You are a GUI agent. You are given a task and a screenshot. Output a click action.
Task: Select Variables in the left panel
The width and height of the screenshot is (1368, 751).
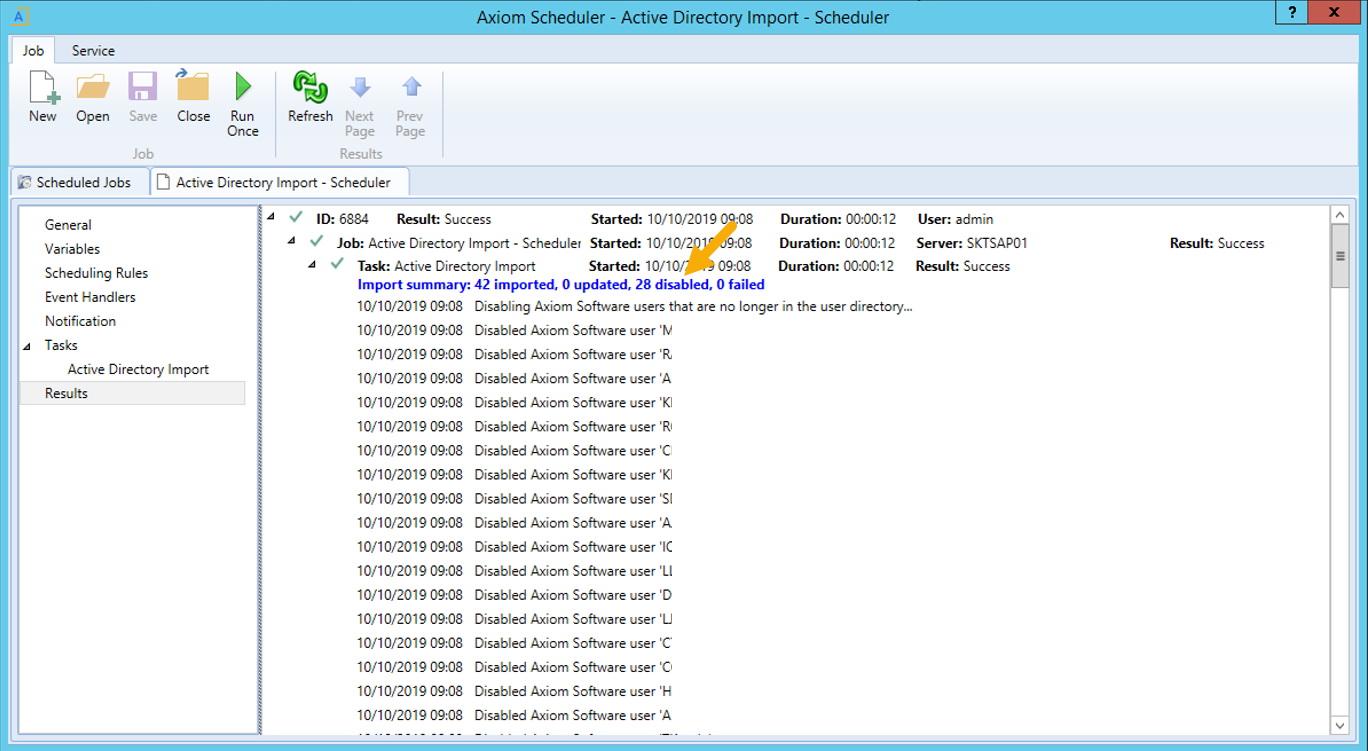(x=72, y=249)
